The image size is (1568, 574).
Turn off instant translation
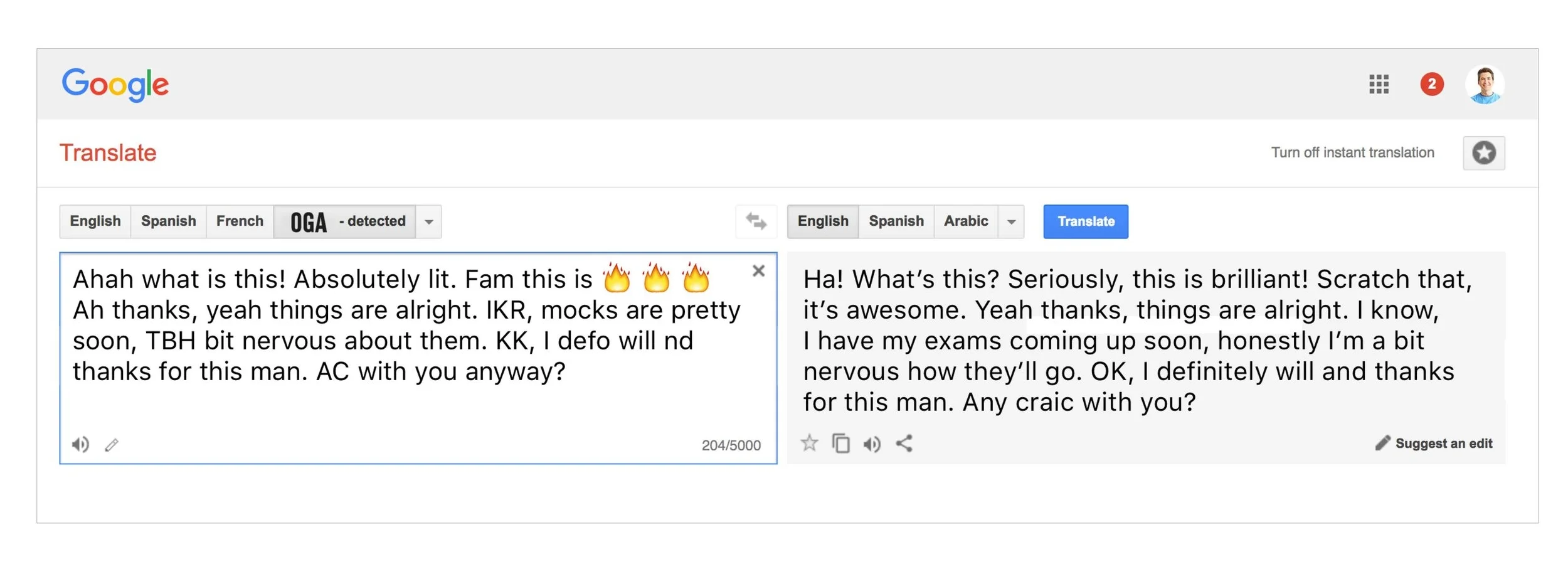tap(1352, 152)
